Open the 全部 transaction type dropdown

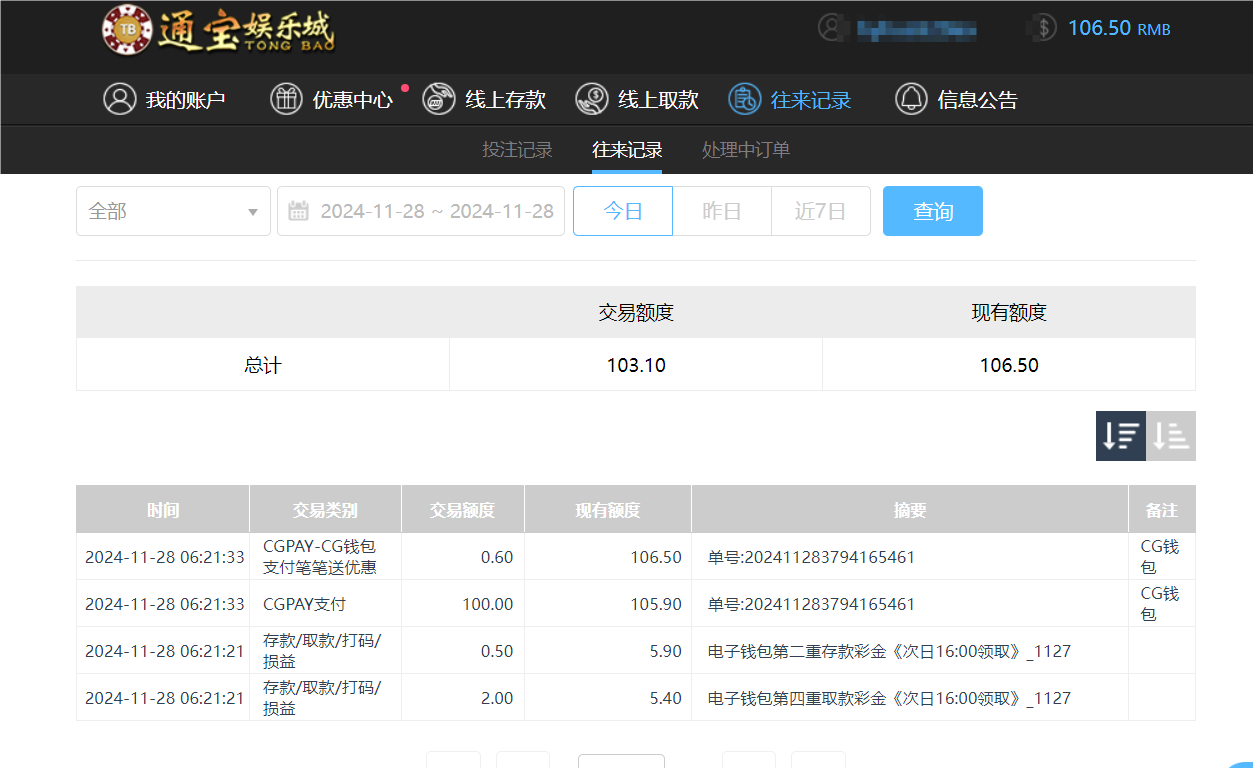coord(173,211)
